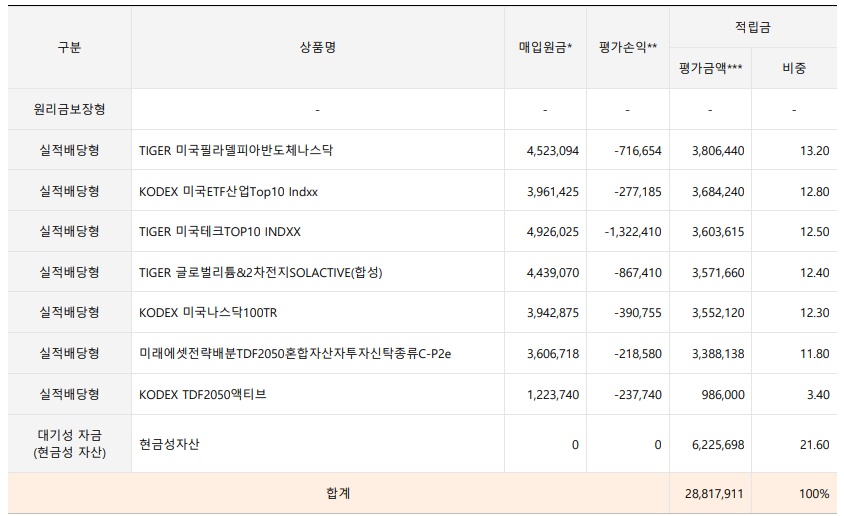
Task: Click the 평가금액*** sub-header
Action: click(710, 68)
